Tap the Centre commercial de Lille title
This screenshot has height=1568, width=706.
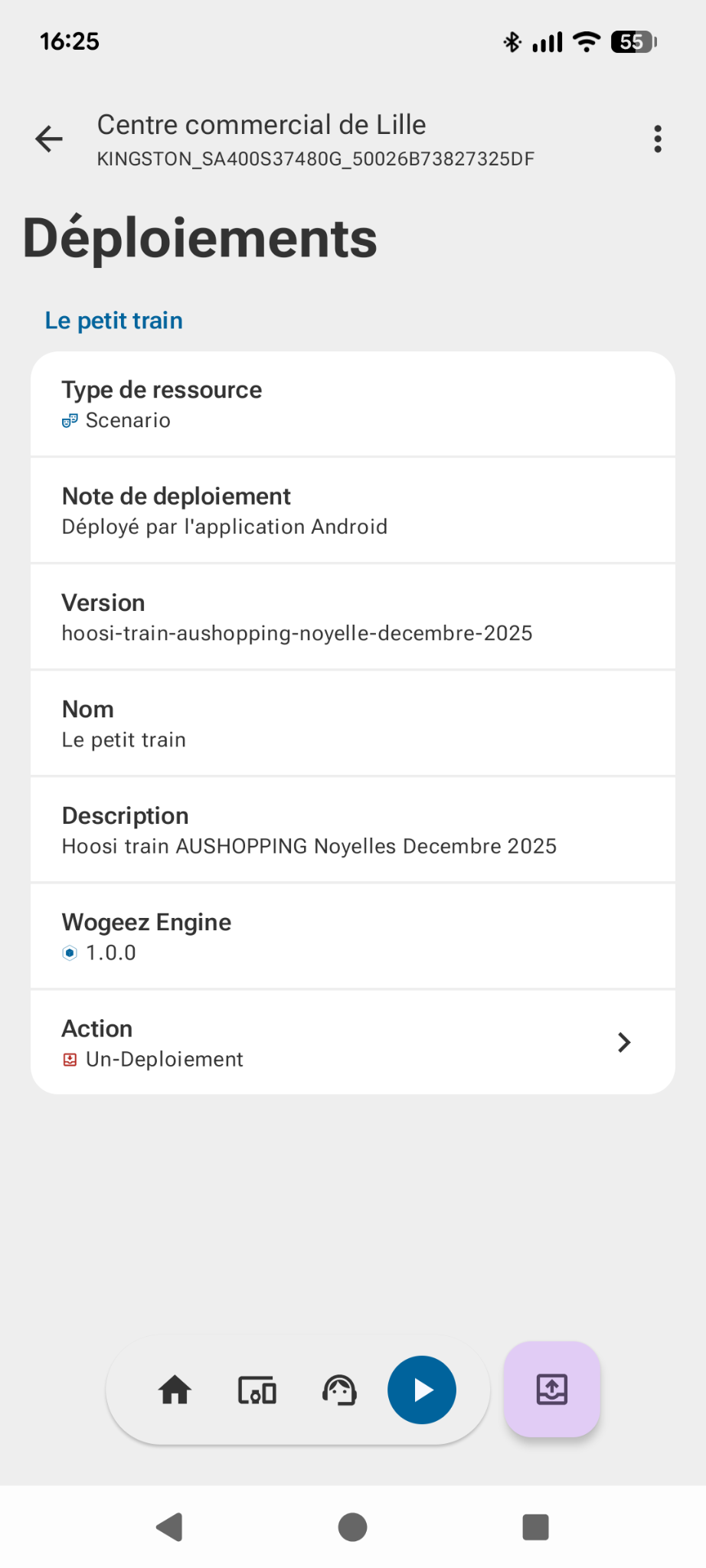click(x=261, y=125)
